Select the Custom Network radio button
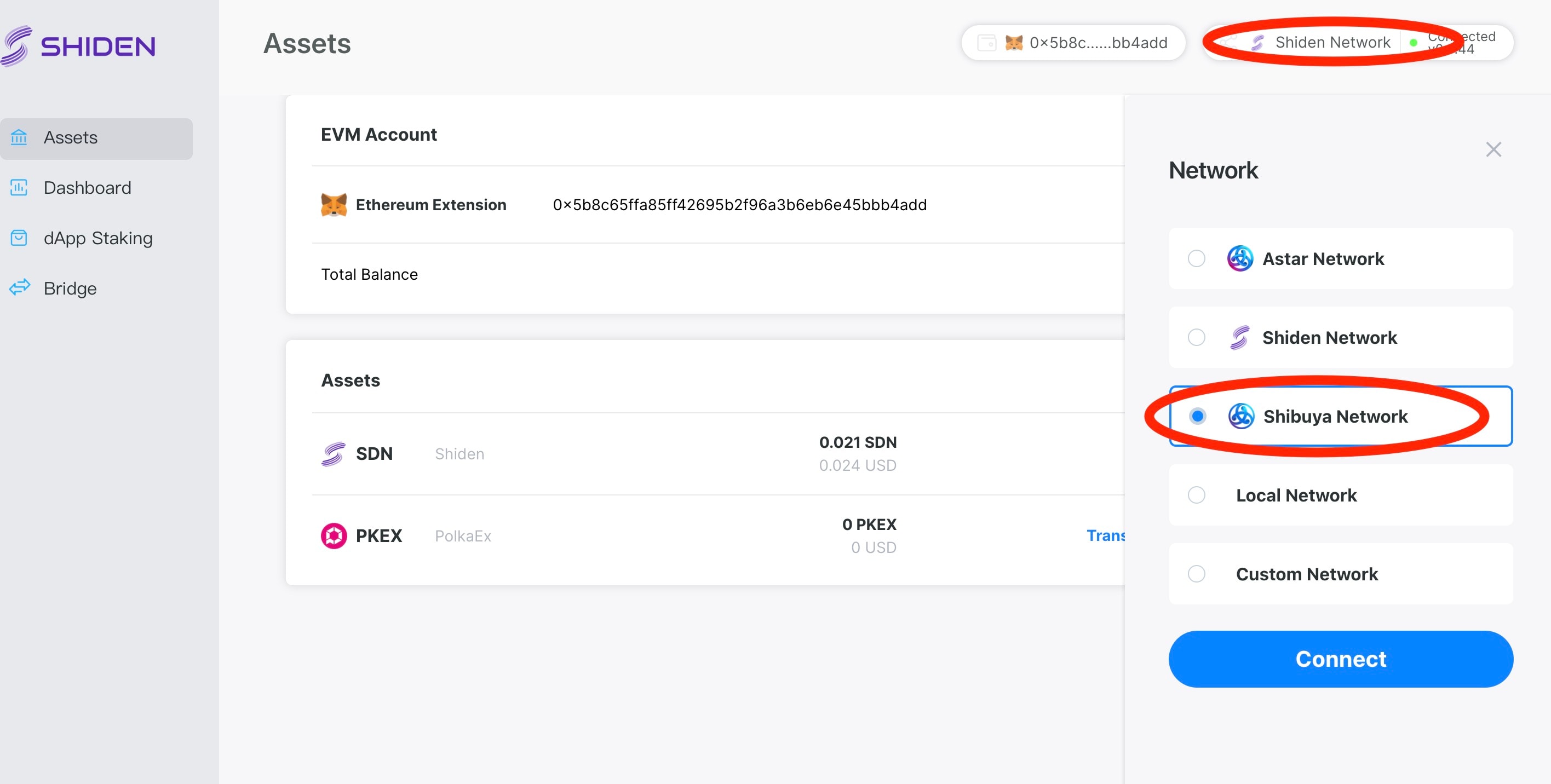This screenshot has height=784, width=1551. (x=1196, y=574)
